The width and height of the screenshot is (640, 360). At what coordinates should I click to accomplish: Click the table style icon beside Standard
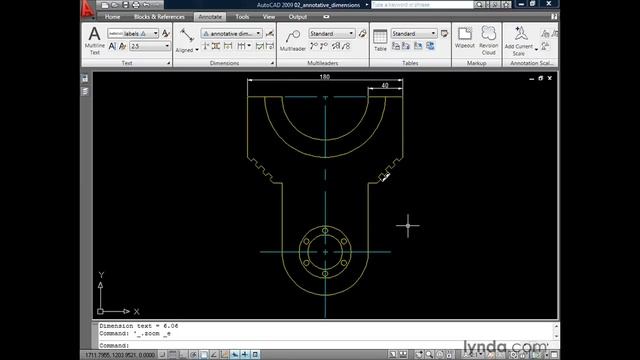coord(444,33)
